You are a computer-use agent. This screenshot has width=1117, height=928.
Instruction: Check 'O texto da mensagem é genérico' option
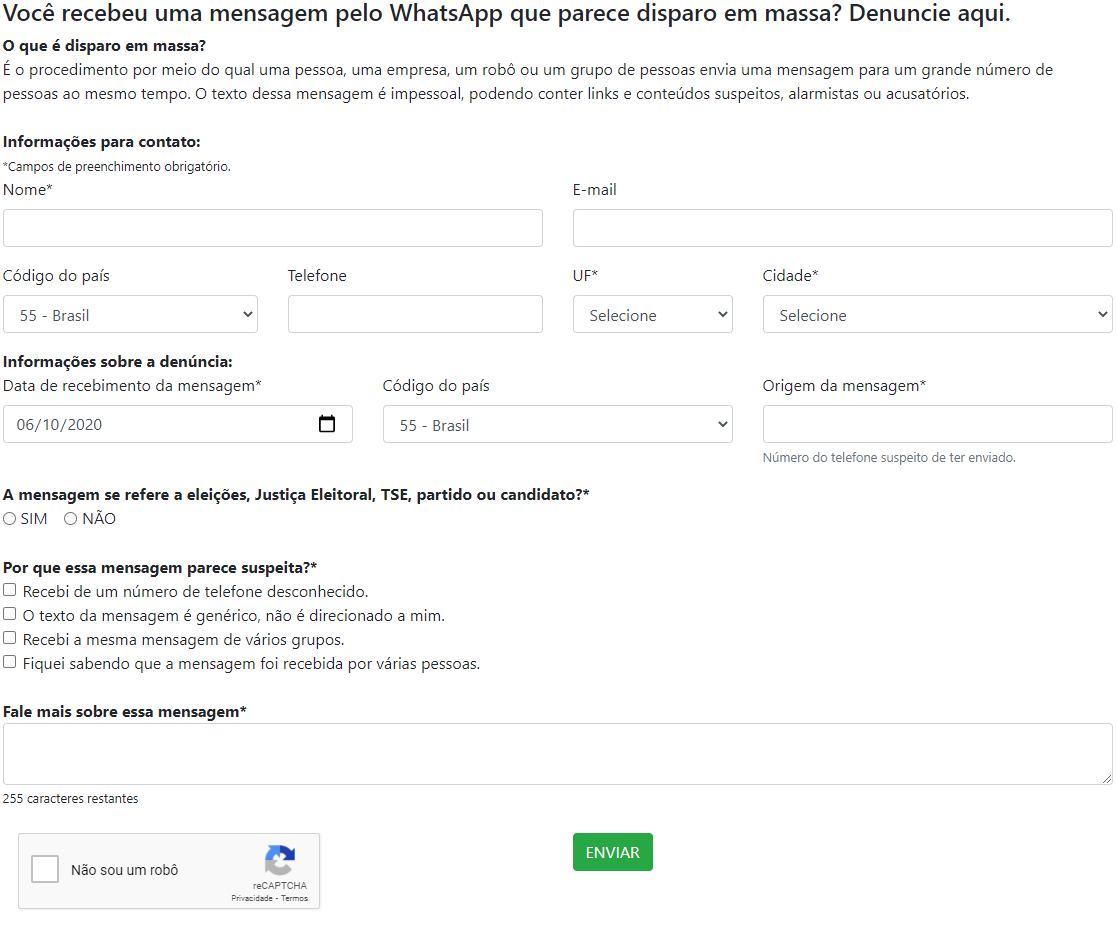coord(9,614)
